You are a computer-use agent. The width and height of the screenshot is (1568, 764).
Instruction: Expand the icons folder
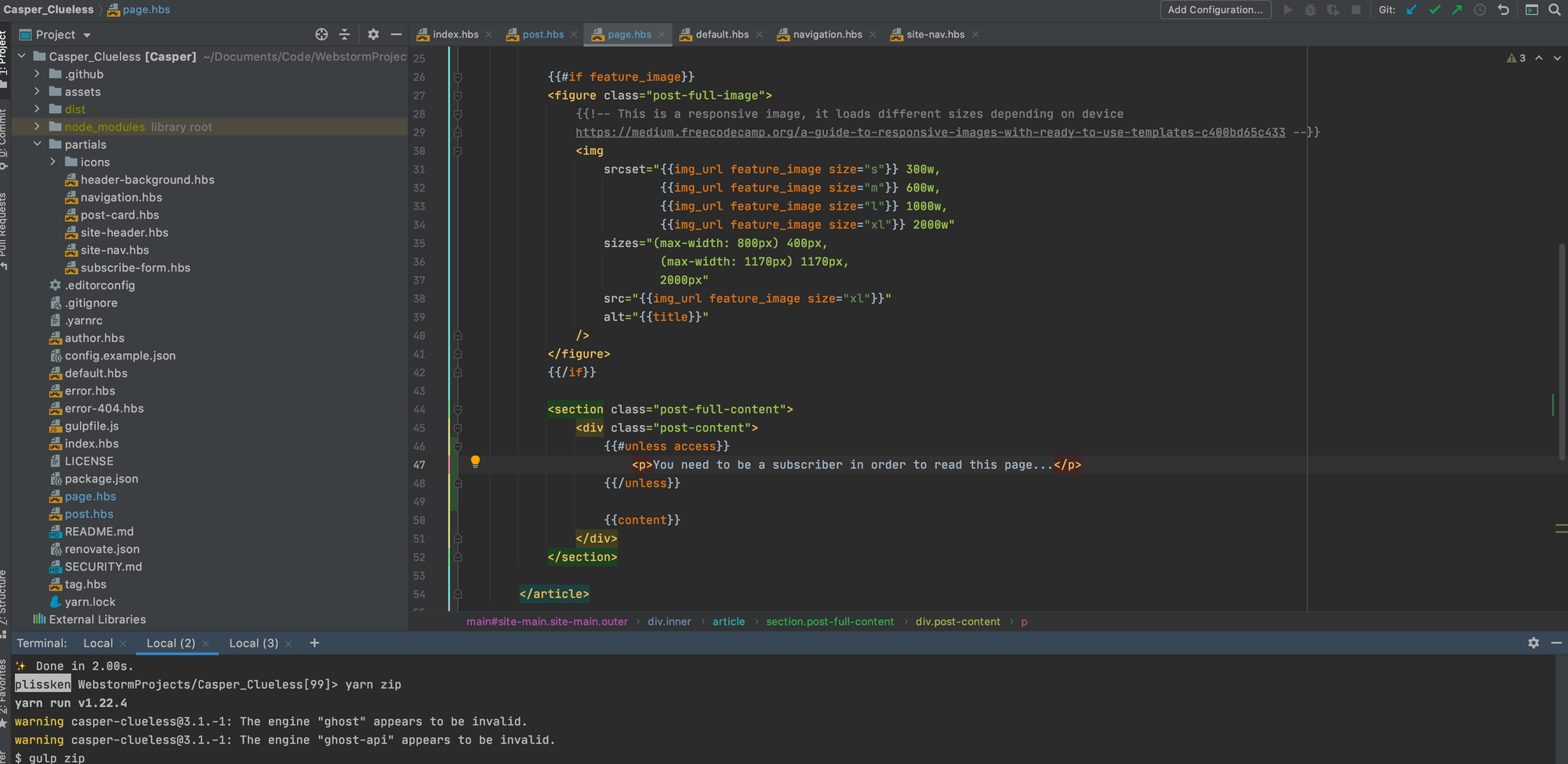[x=53, y=162]
